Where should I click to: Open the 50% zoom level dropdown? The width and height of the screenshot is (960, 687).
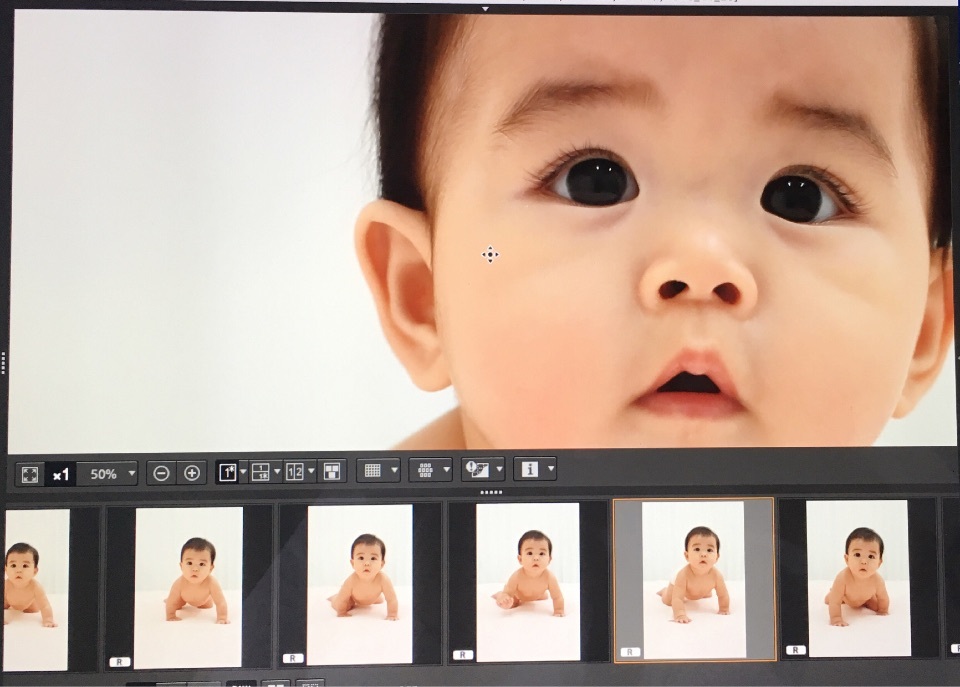[x=132, y=474]
